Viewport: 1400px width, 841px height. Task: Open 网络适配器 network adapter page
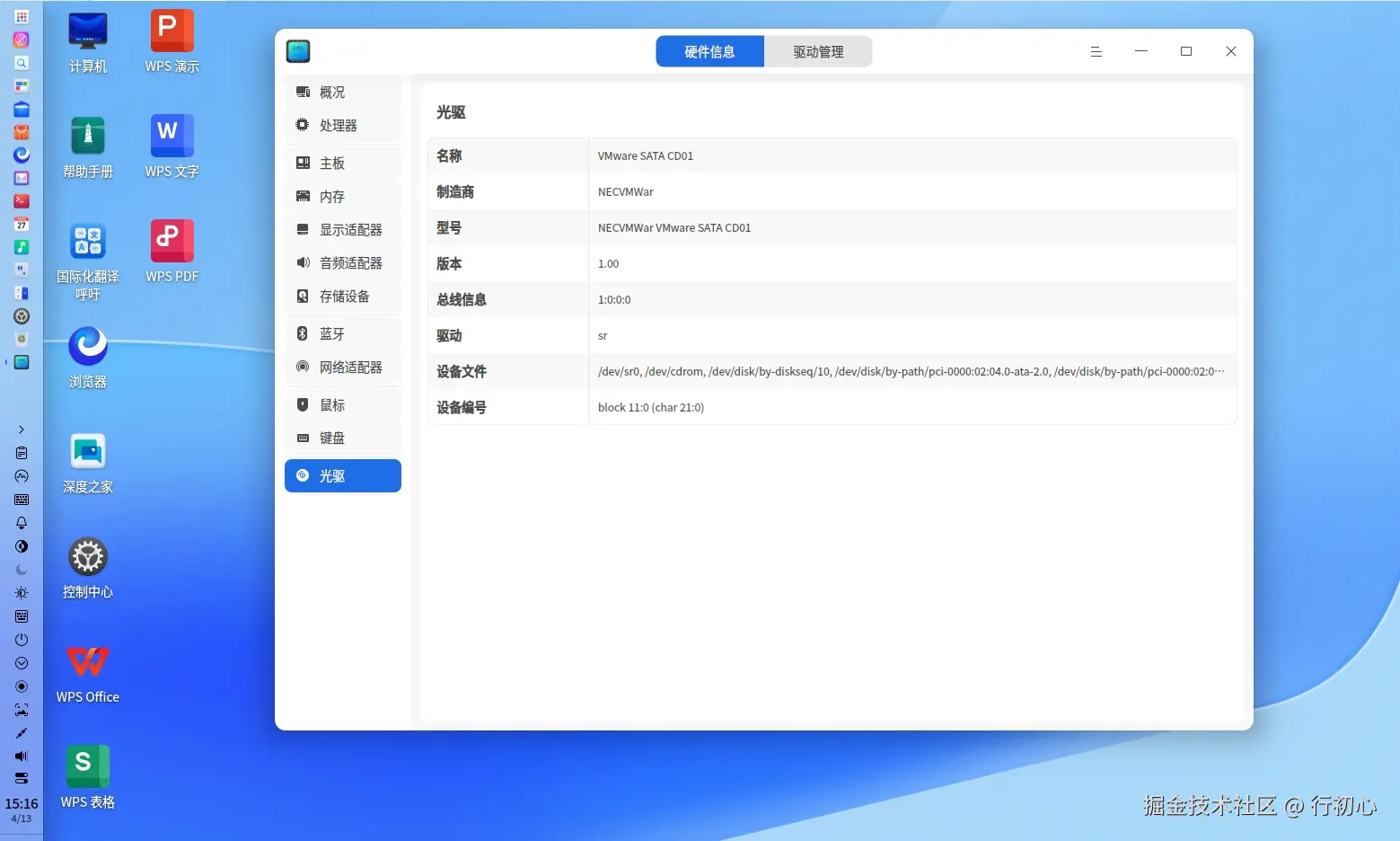(x=342, y=367)
